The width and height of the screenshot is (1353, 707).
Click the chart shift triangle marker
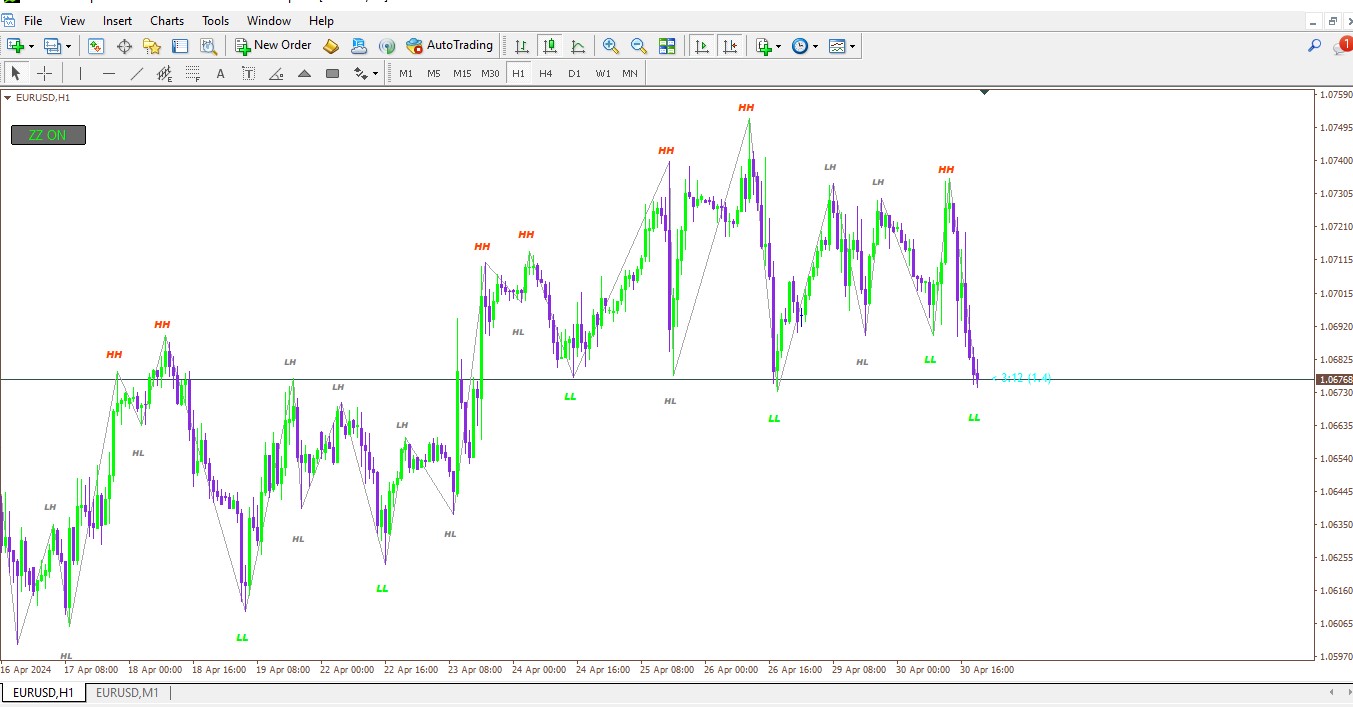click(x=985, y=92)
